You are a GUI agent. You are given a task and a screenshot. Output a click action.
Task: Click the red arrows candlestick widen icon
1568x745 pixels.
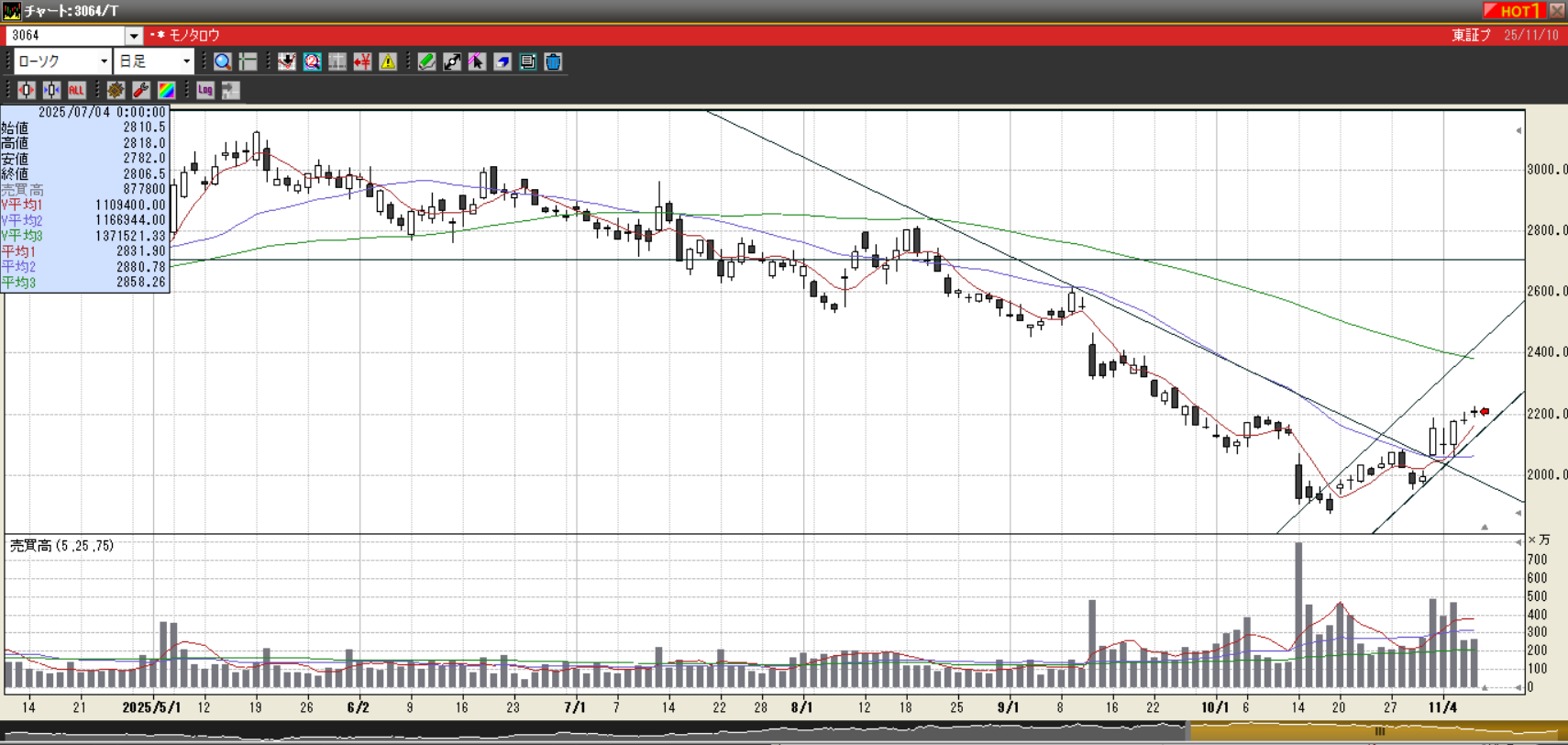point(26,90)
